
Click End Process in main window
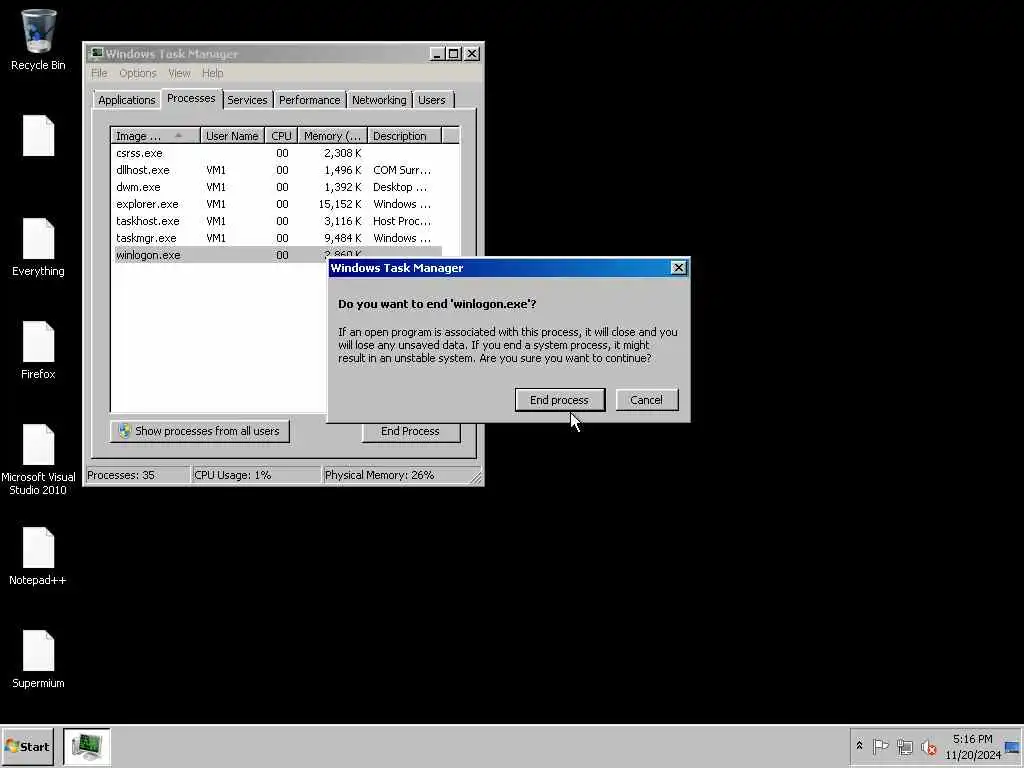411,432
